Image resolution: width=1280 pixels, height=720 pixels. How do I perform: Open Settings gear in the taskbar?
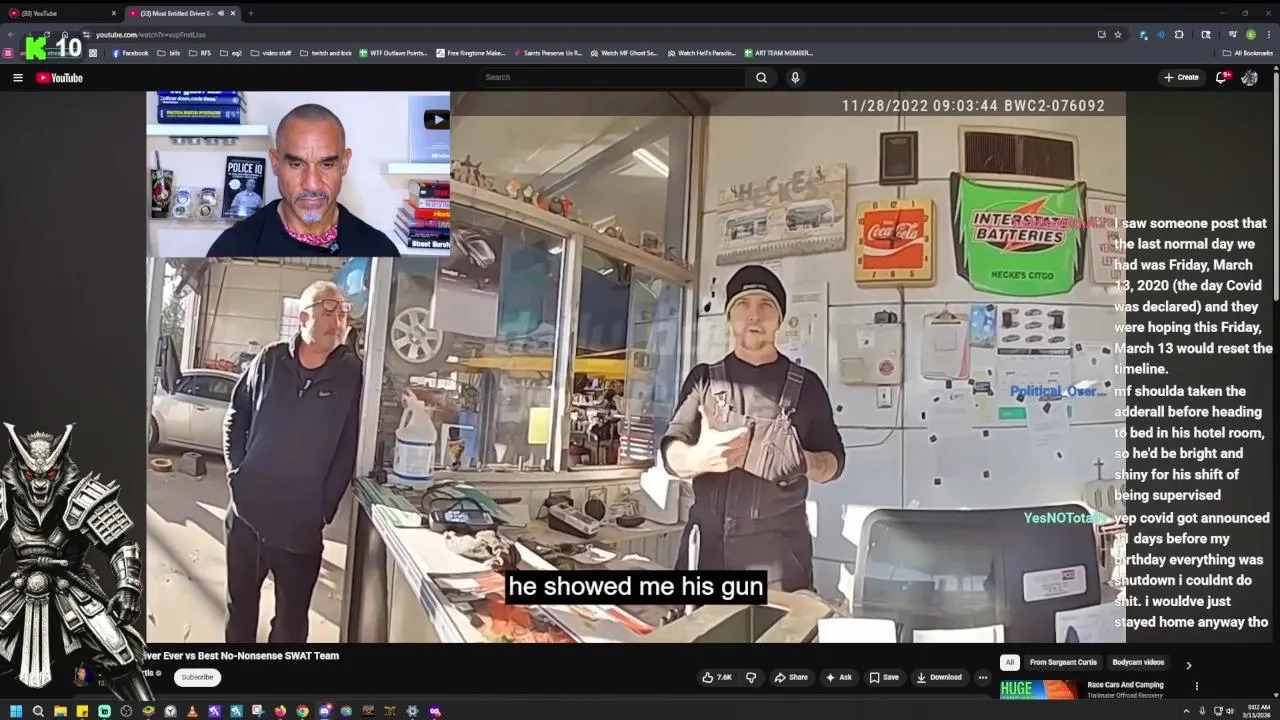point(412,711)
